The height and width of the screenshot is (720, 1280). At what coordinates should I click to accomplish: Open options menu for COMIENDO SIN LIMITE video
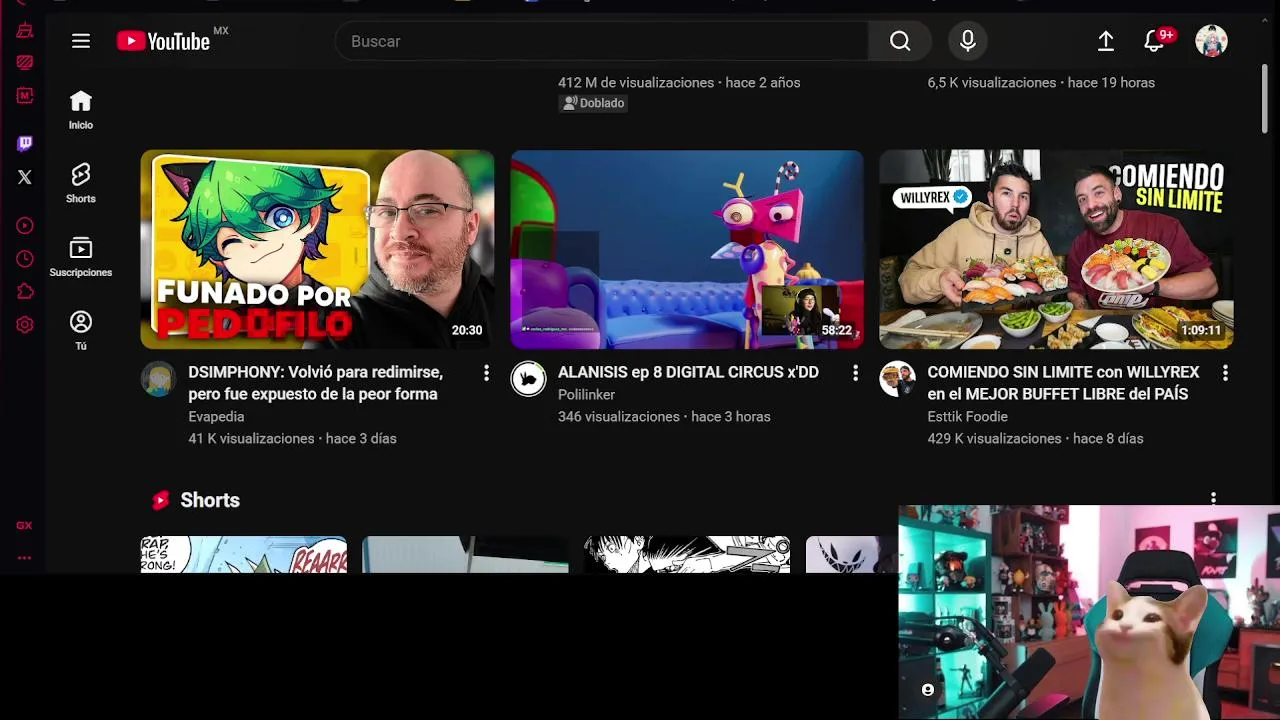click(1225, 373)
